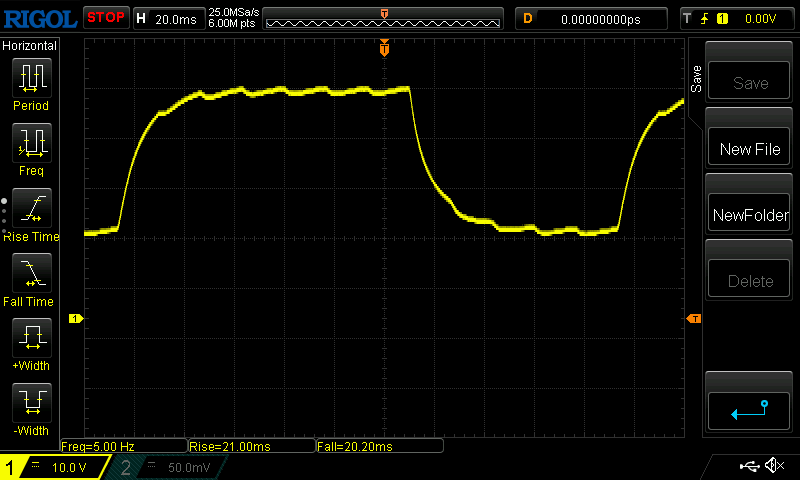Click the orange trigger level marker at right edge
Viewport: 800px width, 480px height.
click(694, 319)
